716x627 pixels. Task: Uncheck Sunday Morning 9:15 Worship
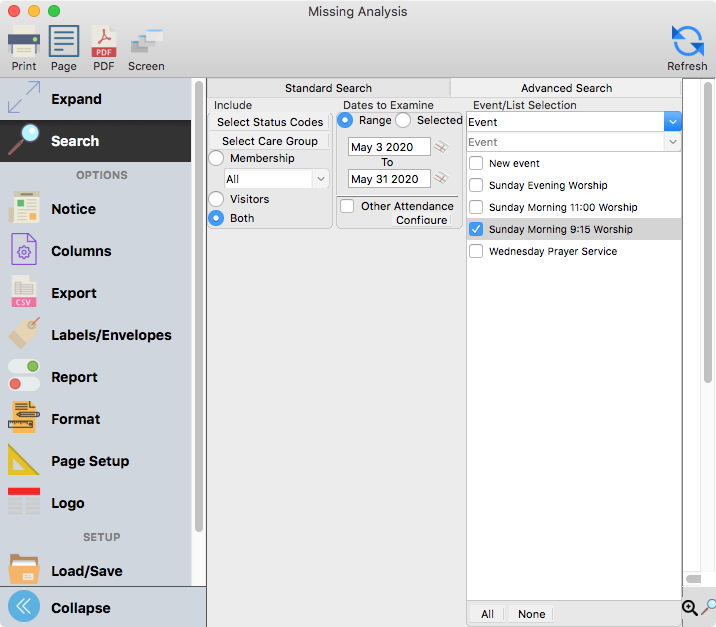pos(476,229)
